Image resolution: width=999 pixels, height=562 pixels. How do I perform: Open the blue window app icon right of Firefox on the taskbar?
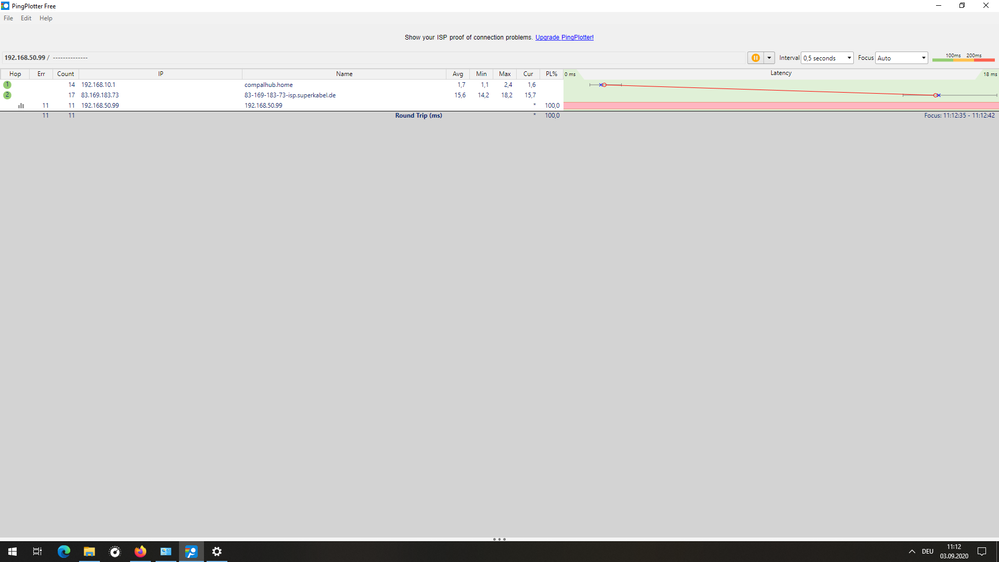point(166,552)
